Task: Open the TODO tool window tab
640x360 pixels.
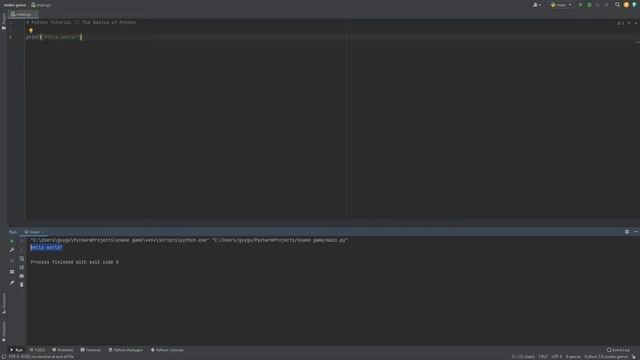Action: click(38, 350)
